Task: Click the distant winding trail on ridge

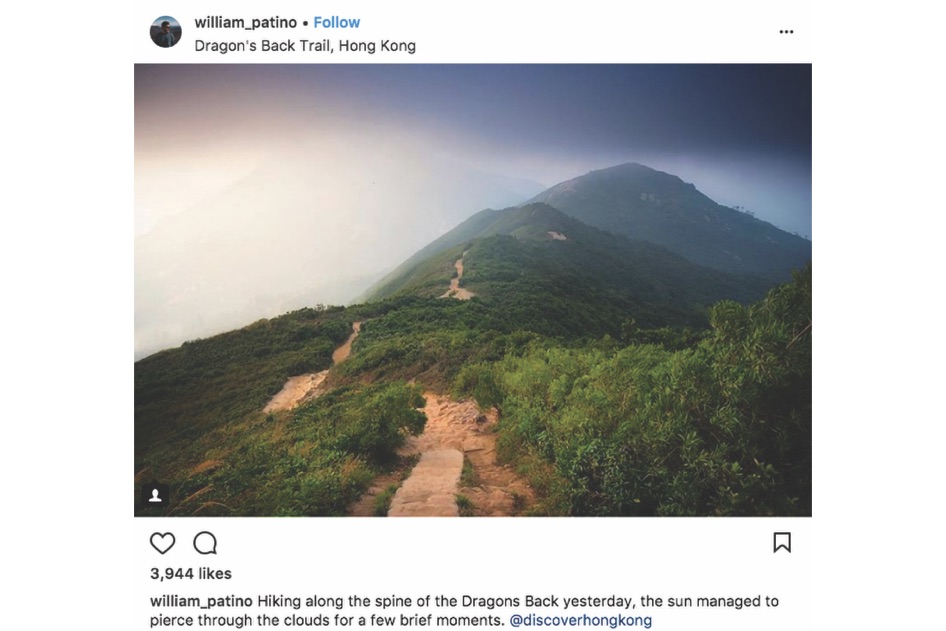Action: click(457, 277)
